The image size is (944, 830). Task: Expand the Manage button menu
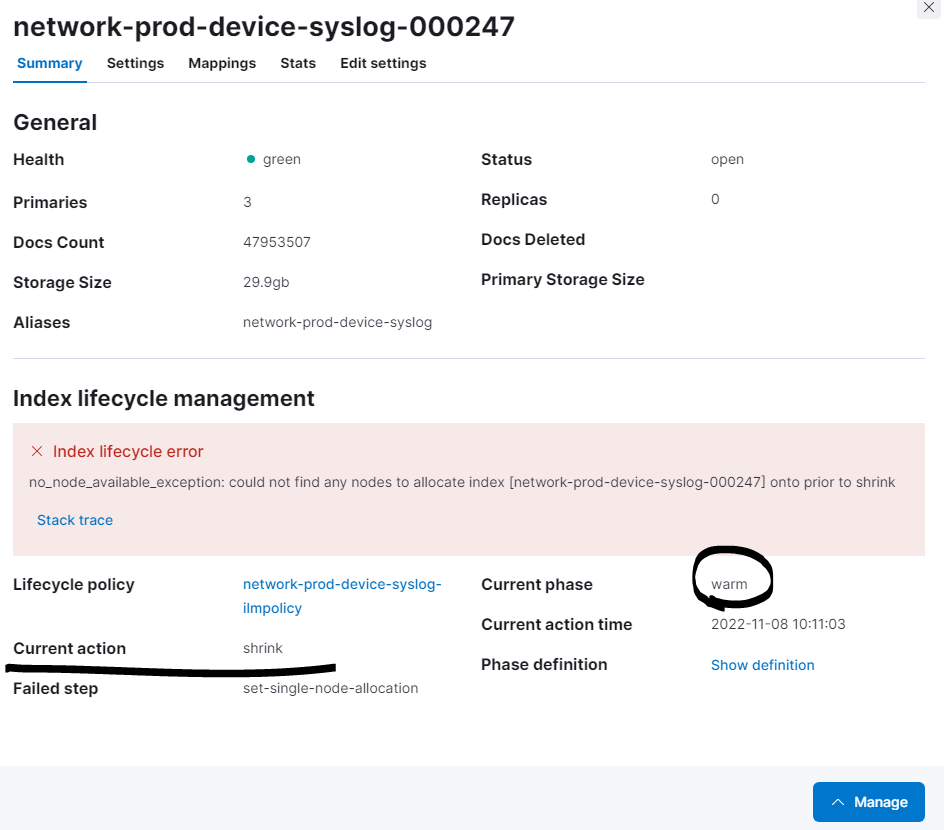coord(868,802)
